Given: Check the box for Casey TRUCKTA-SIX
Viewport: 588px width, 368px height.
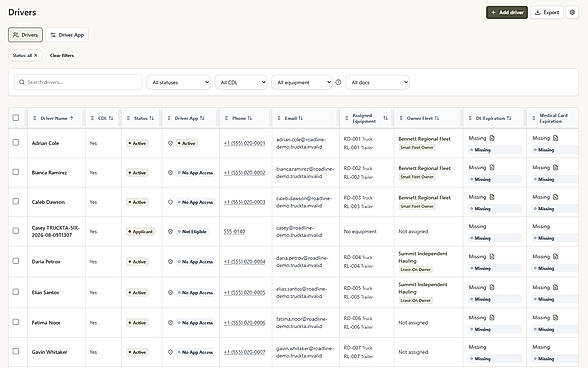Looking at the screenshot, I should (x=16, y=231).
